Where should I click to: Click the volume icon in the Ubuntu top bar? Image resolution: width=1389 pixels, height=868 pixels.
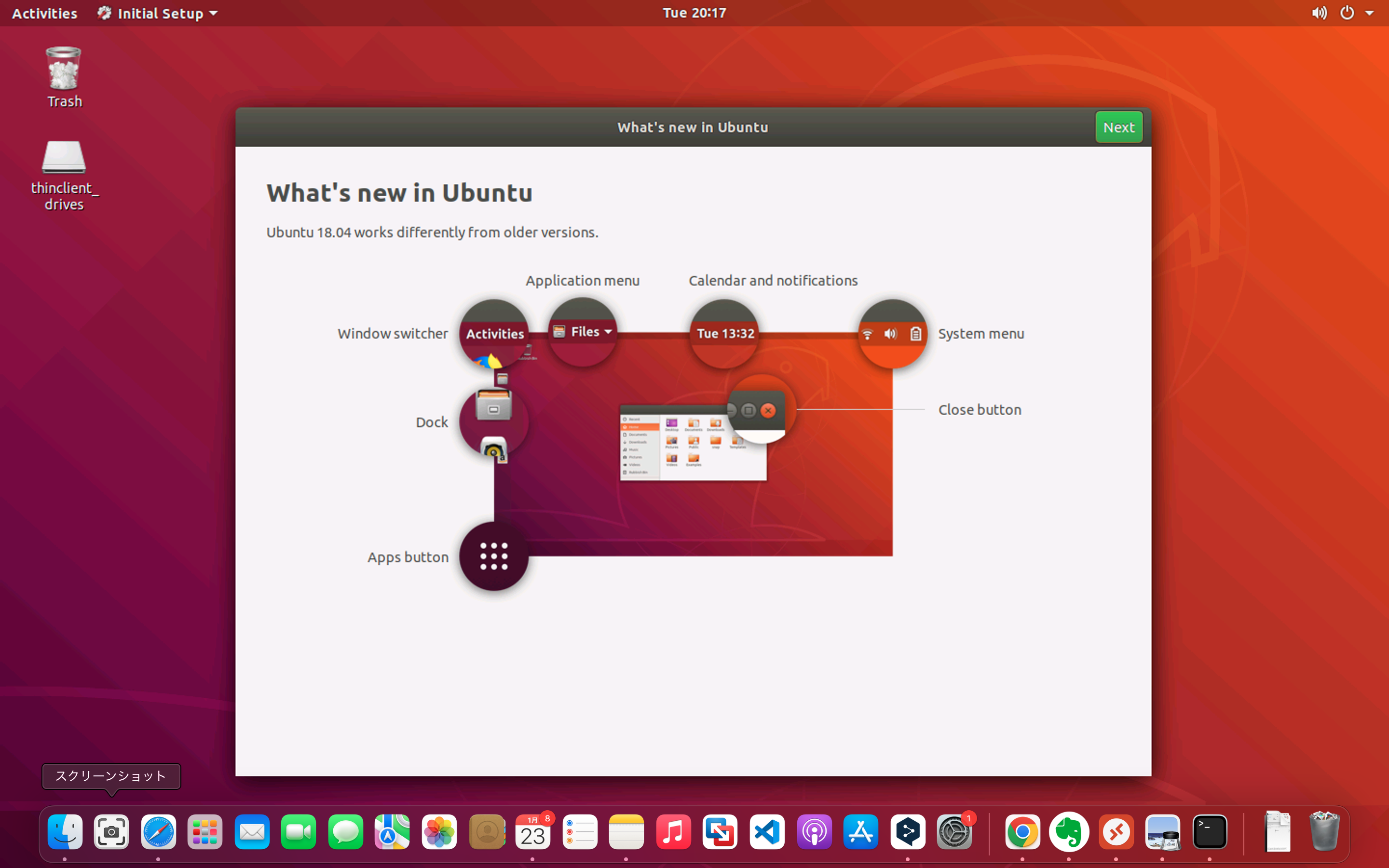pyautogui.click(x=1319, y=13)
